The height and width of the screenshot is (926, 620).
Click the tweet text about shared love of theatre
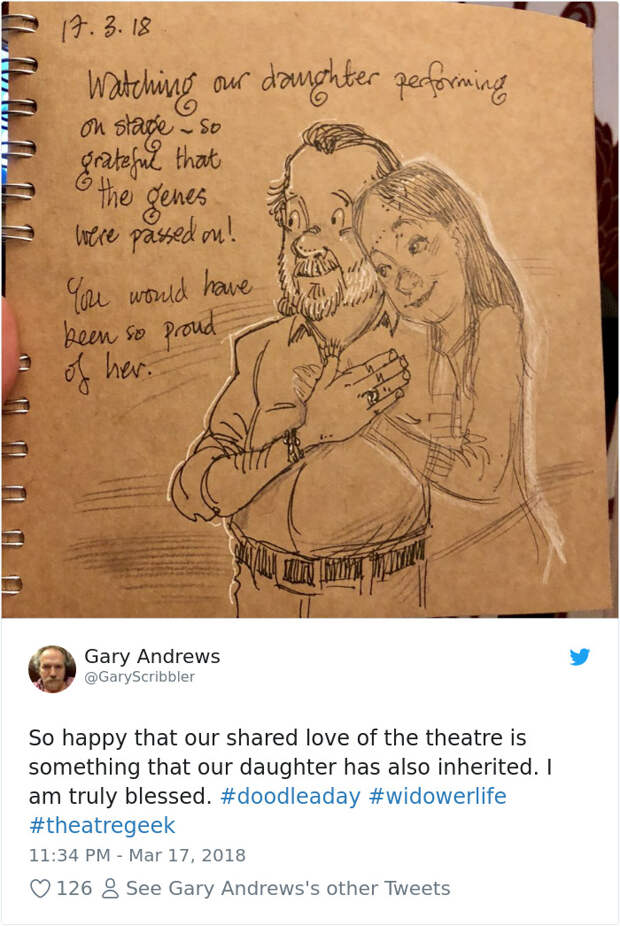coord(290,767)
